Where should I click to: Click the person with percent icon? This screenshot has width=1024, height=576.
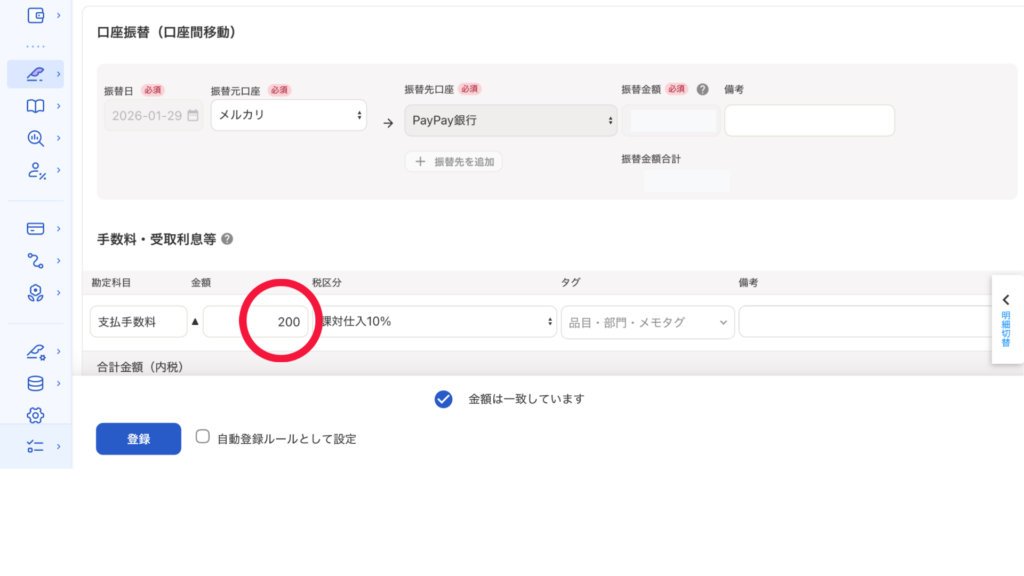pos(36,171)
